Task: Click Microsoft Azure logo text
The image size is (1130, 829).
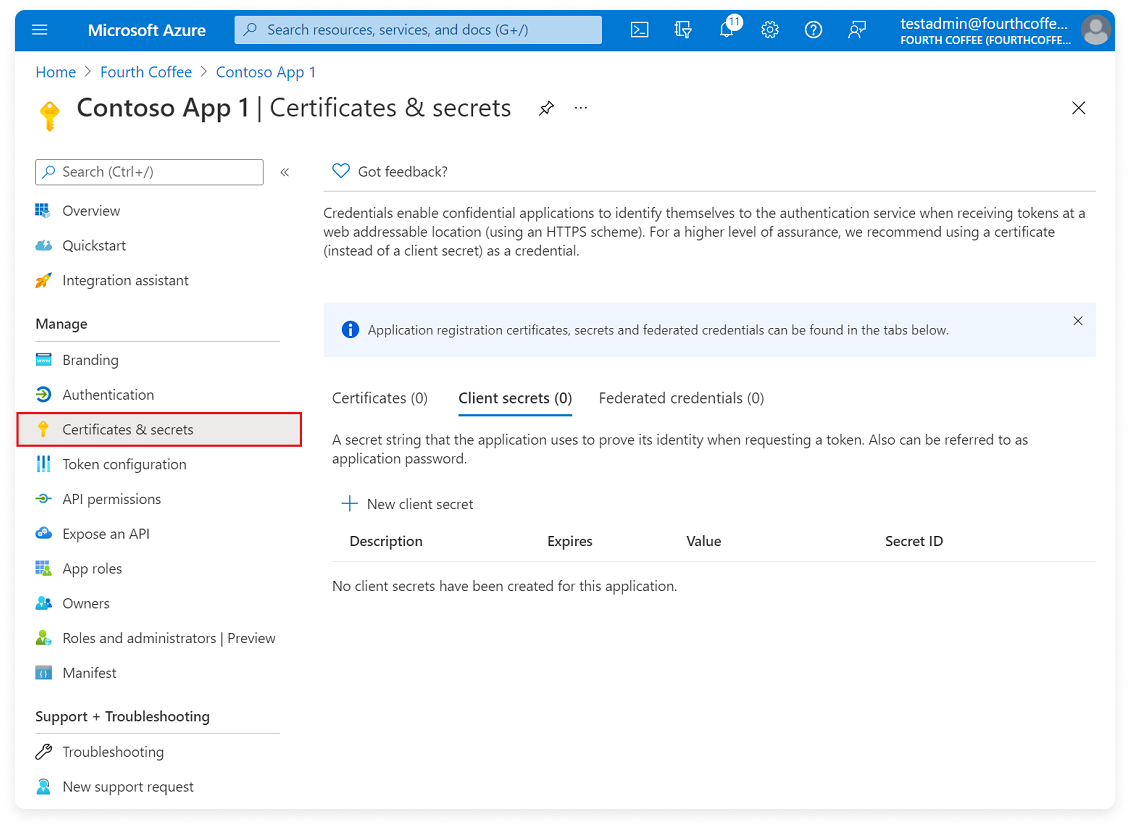Action: pyautogui.click(x=146, y=30)
